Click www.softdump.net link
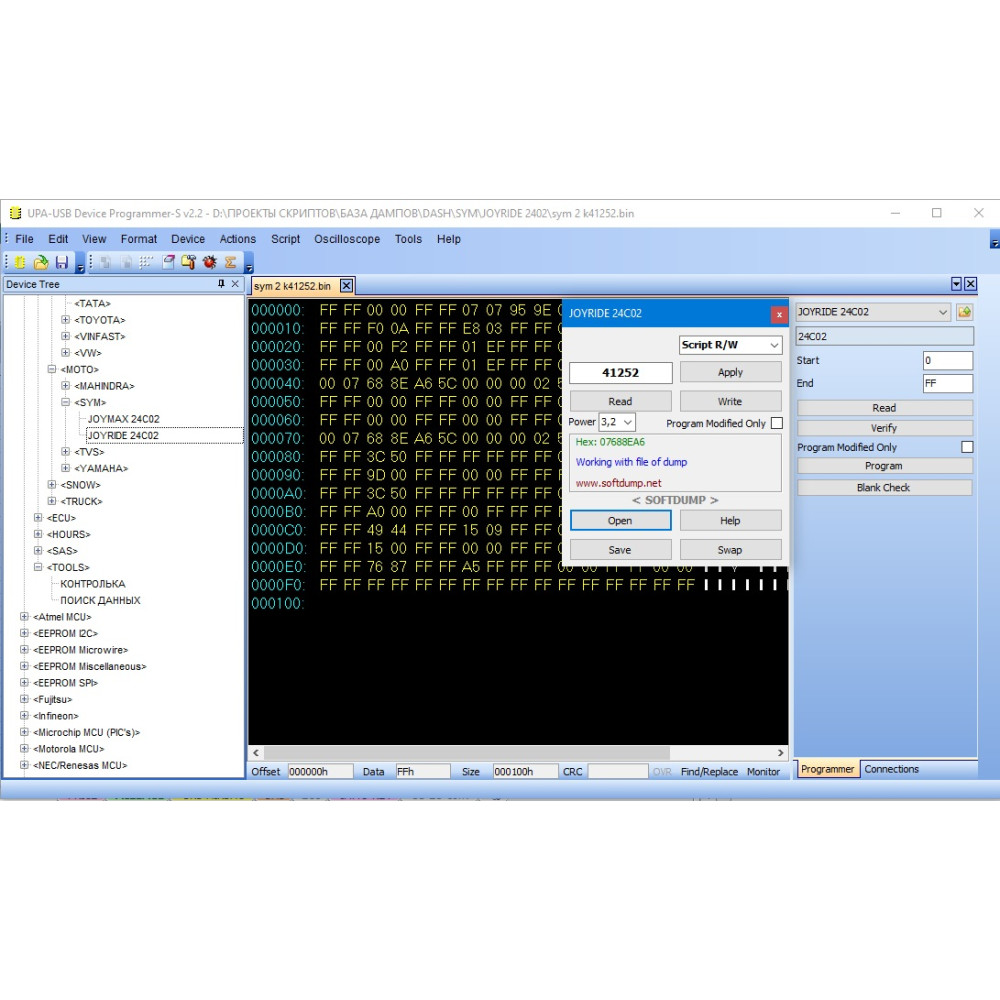Screen dimensions: 1000x1000 point(618,483)
